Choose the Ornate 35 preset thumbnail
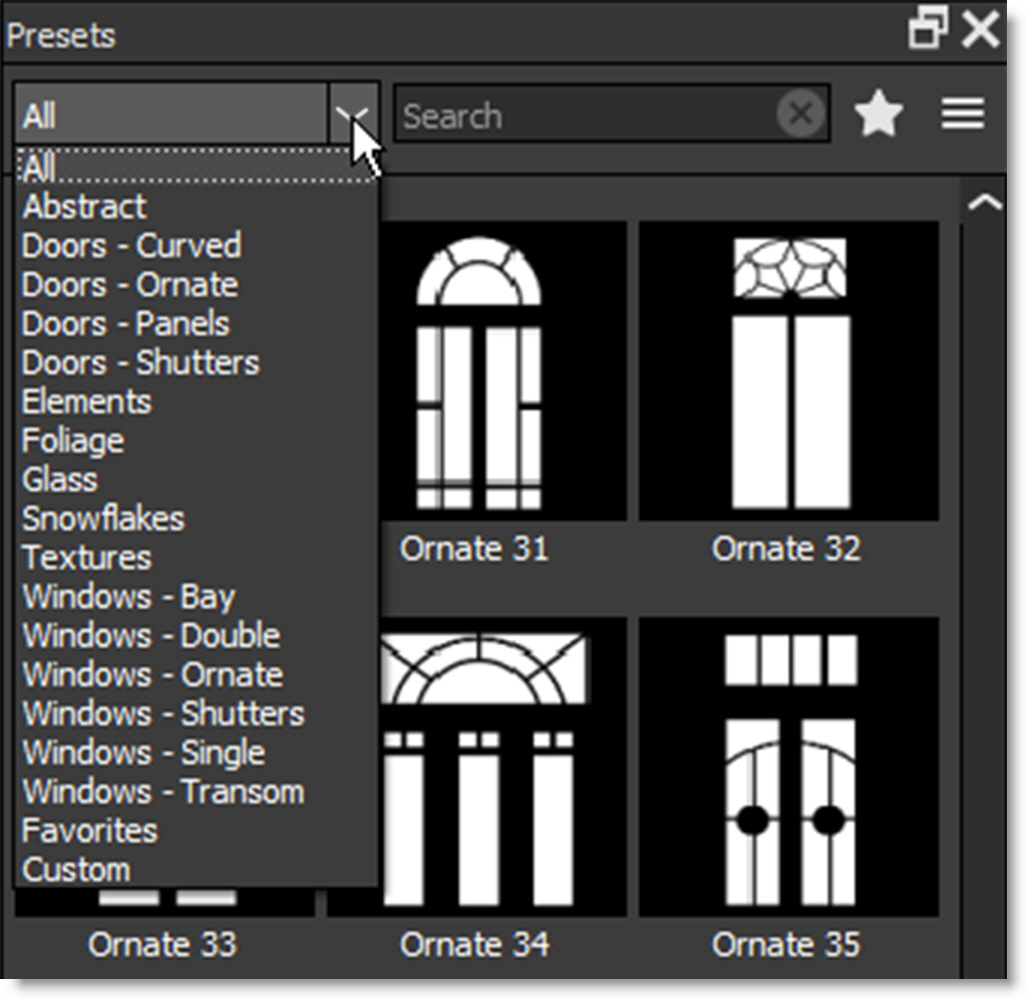This screenshot has height=999, width=1027. (x=789, y=767)
